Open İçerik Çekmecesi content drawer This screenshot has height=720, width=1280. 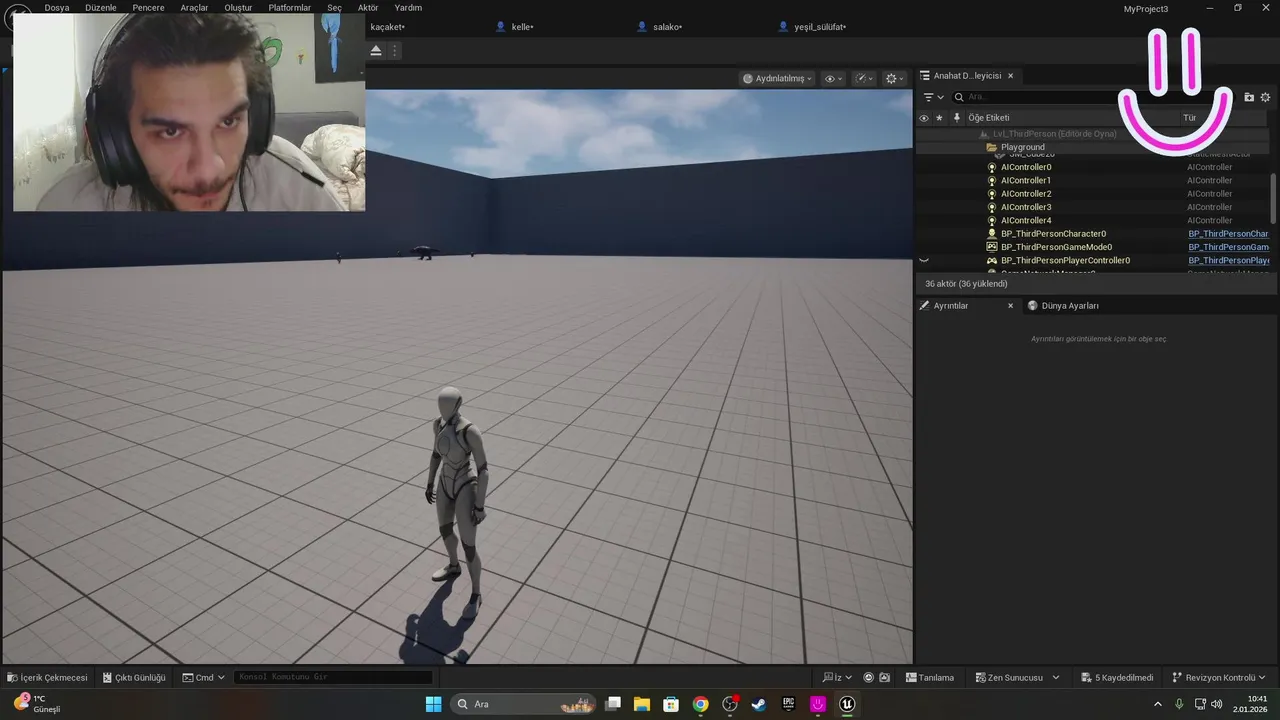click(47, 677)
